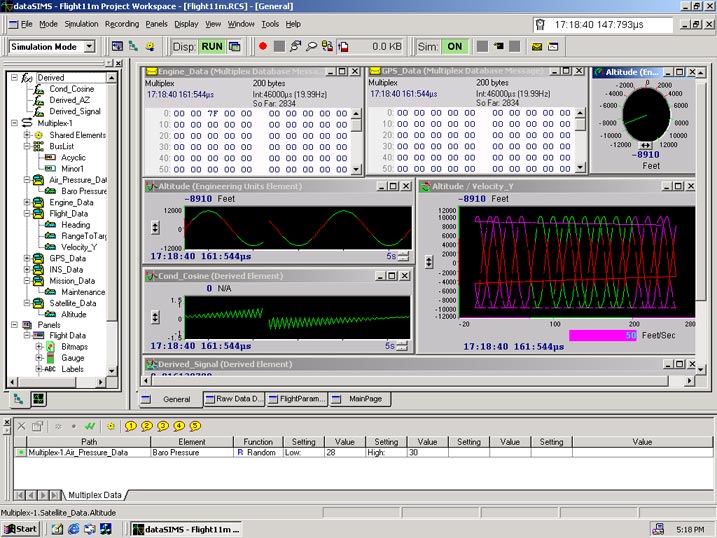
Task: Collapse the Derived tree node
Action: point(14,78)
